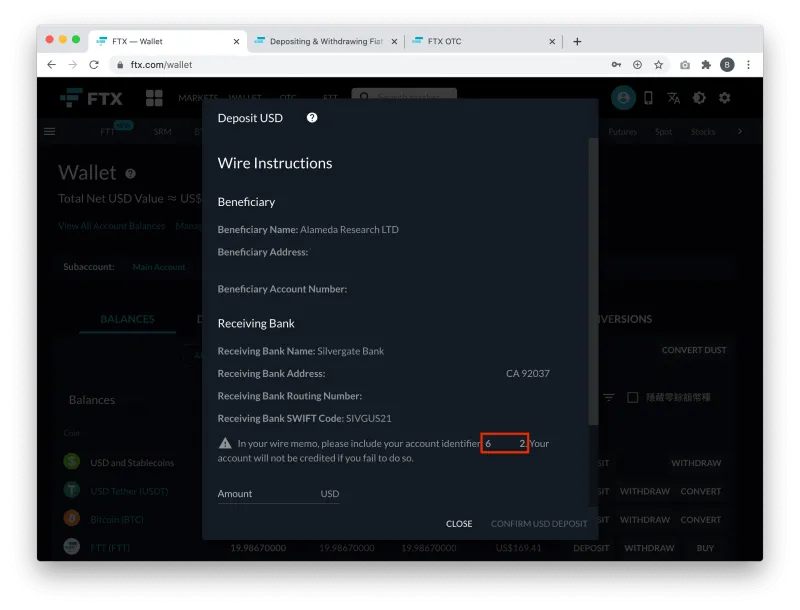800x610 pixels.
Task: Click the deposit dialog vertical scrollbar
Action: (x=593, y=281)
